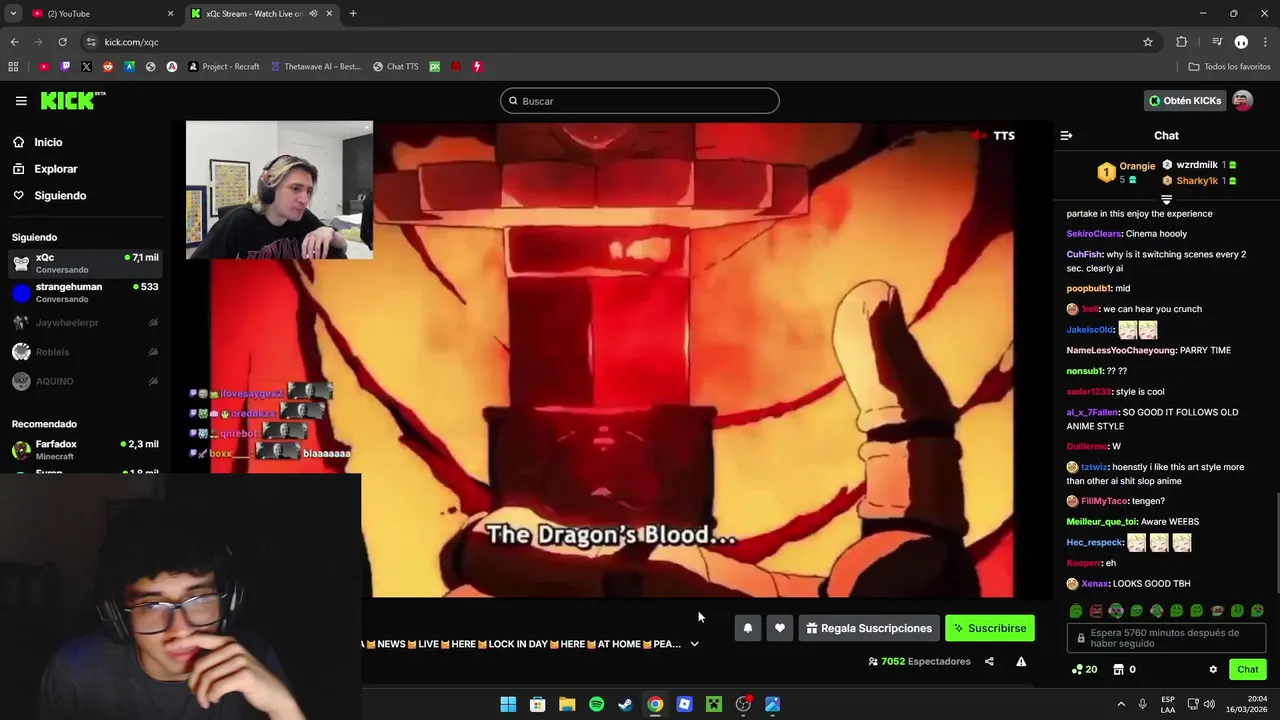1280x720 pixels.
Task: Open the KICKs points balance 20
Action: [x=1084, y=670]
